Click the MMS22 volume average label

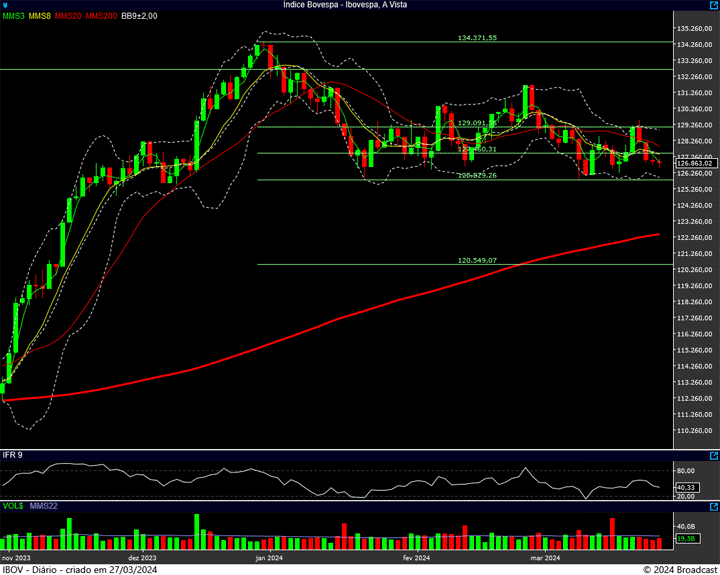(45, 506)
